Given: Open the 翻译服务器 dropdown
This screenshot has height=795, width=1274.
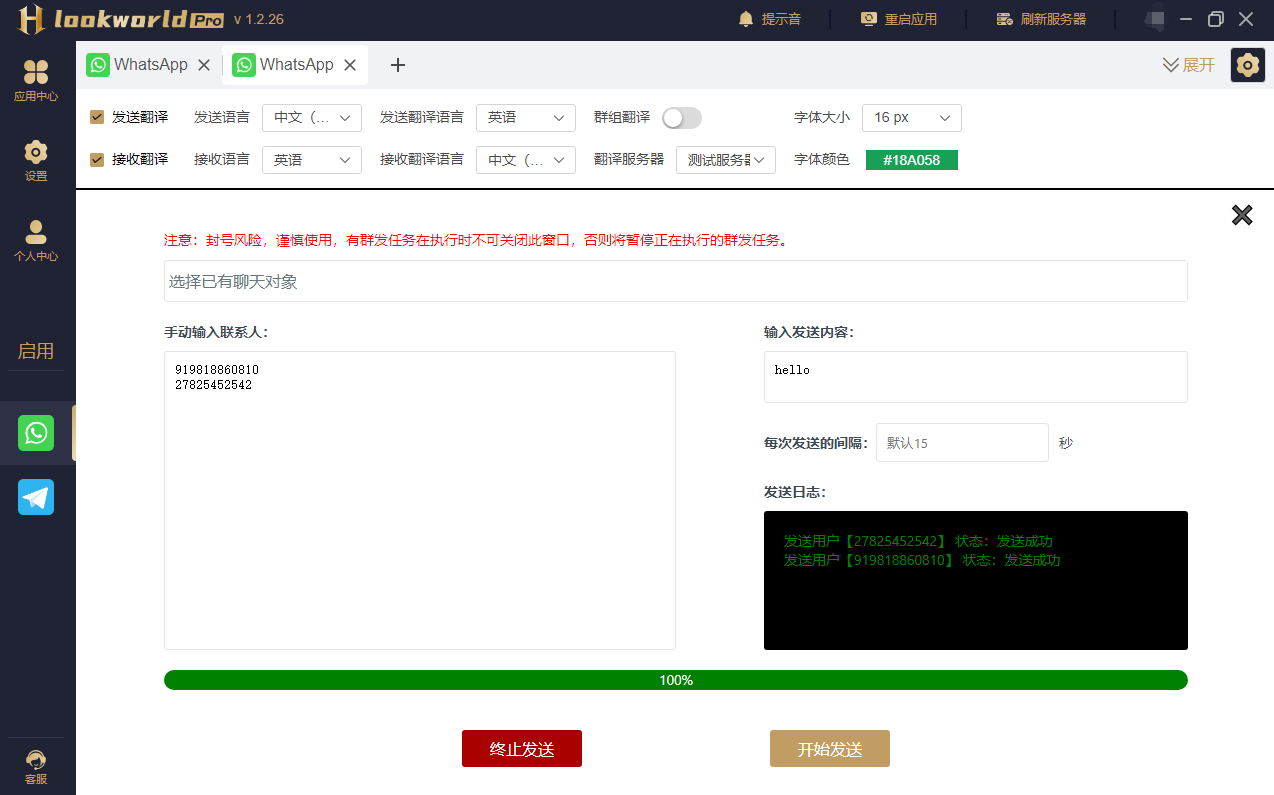Looking at the screenshot, I should tap(726, 160).
